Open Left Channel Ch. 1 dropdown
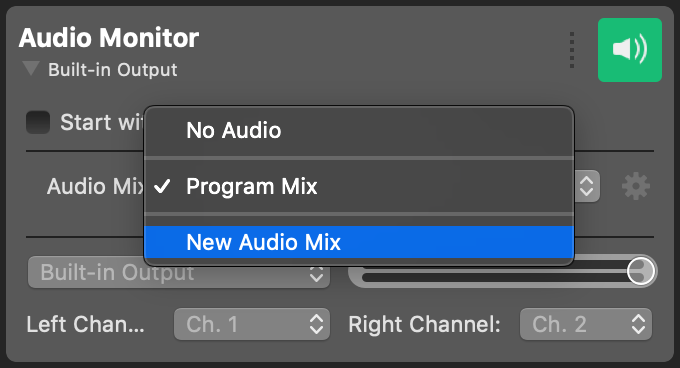The image size is (680, 368). click(x=252, y=324)
